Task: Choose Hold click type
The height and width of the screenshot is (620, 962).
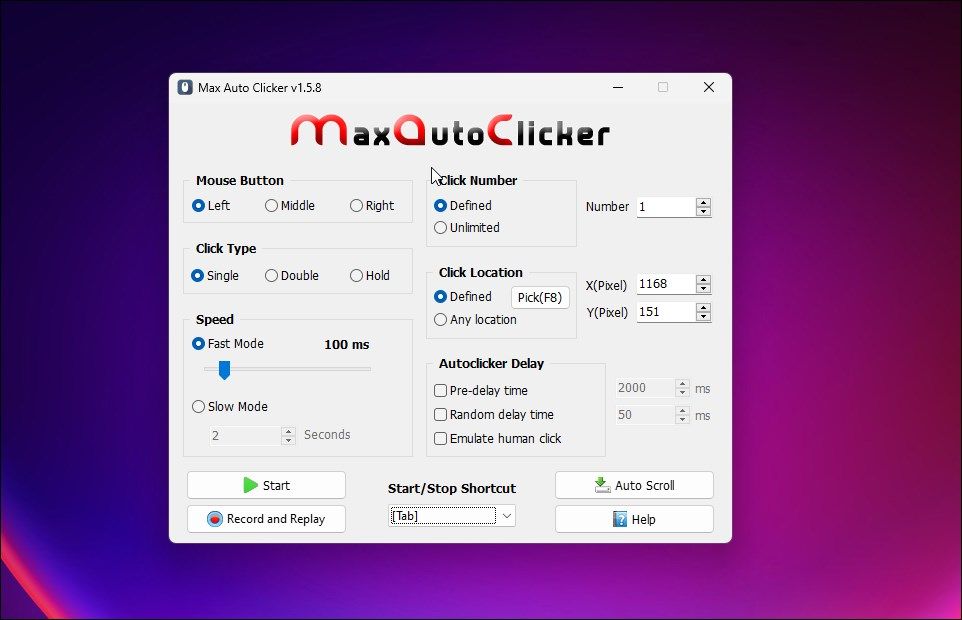Action: click(x=369, y=275)
